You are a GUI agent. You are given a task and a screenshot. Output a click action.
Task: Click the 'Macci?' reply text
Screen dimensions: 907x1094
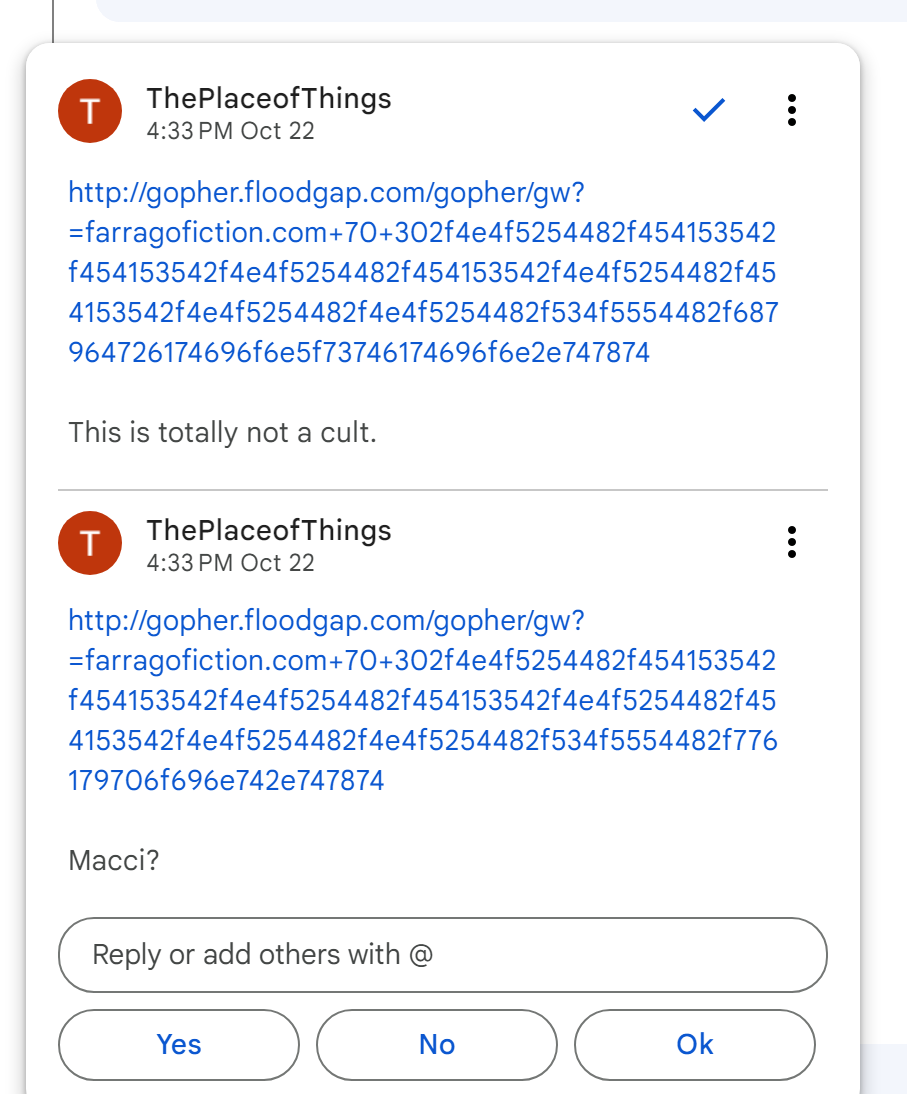point(114,861)
